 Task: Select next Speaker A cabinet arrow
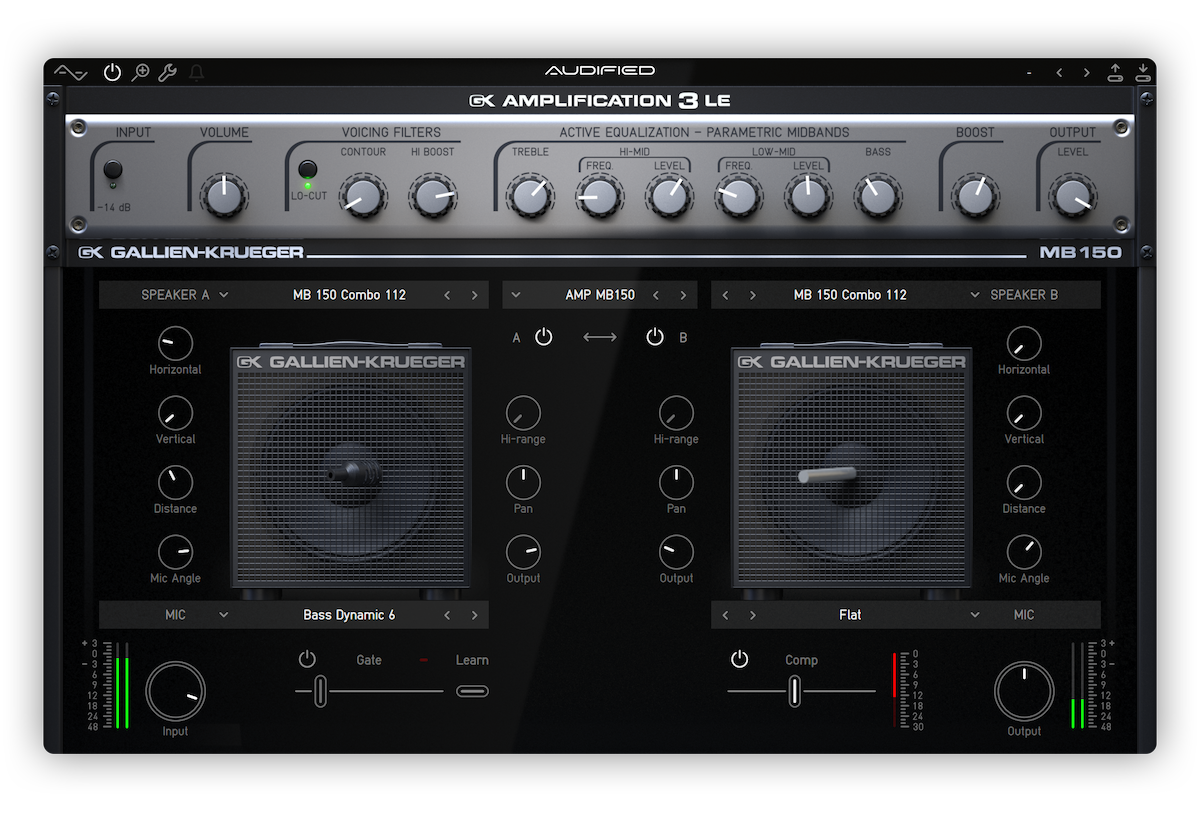474,295
